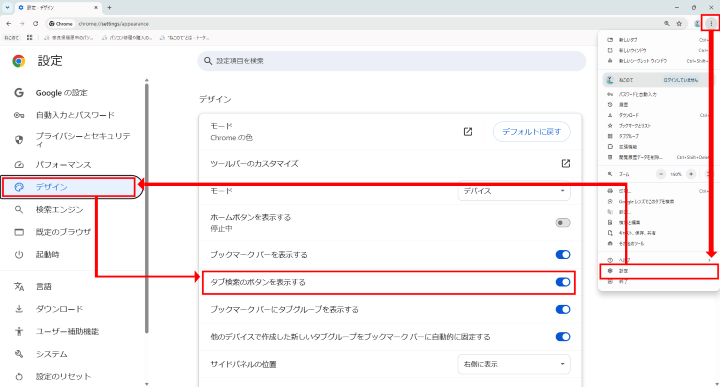The width and height of the screenshot is (720, 387).
Task: Open ツールバーのカスタマイズ external link icon
Action: (x=566, y=163)
